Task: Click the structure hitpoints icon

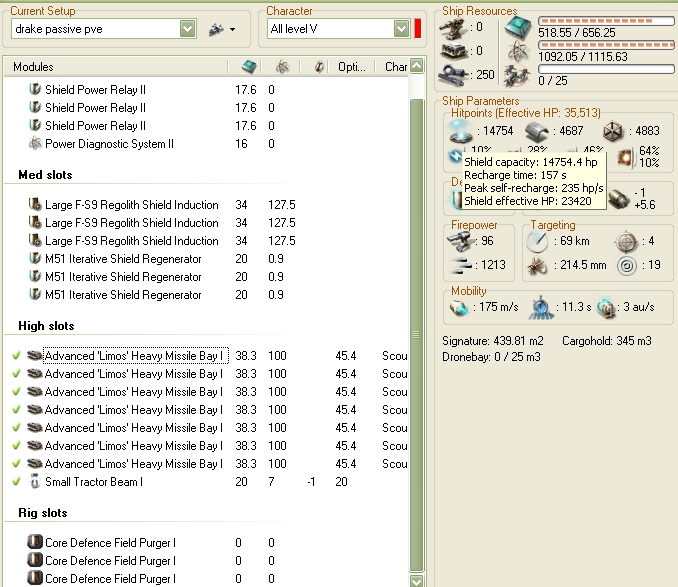Action: [614, 129]
